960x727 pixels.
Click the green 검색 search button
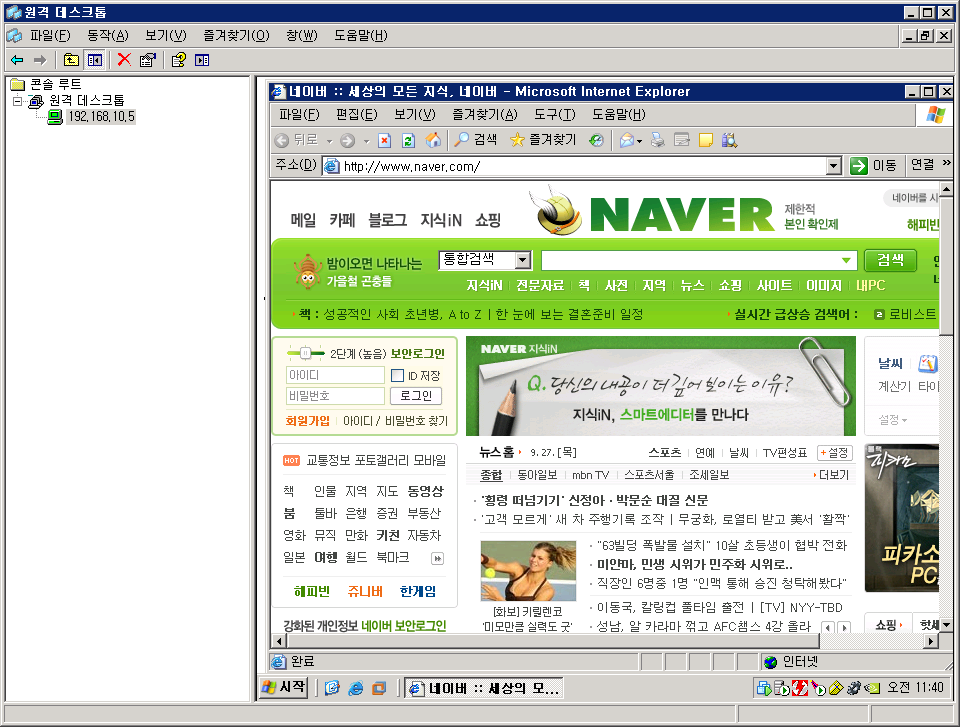click(890, 260)
